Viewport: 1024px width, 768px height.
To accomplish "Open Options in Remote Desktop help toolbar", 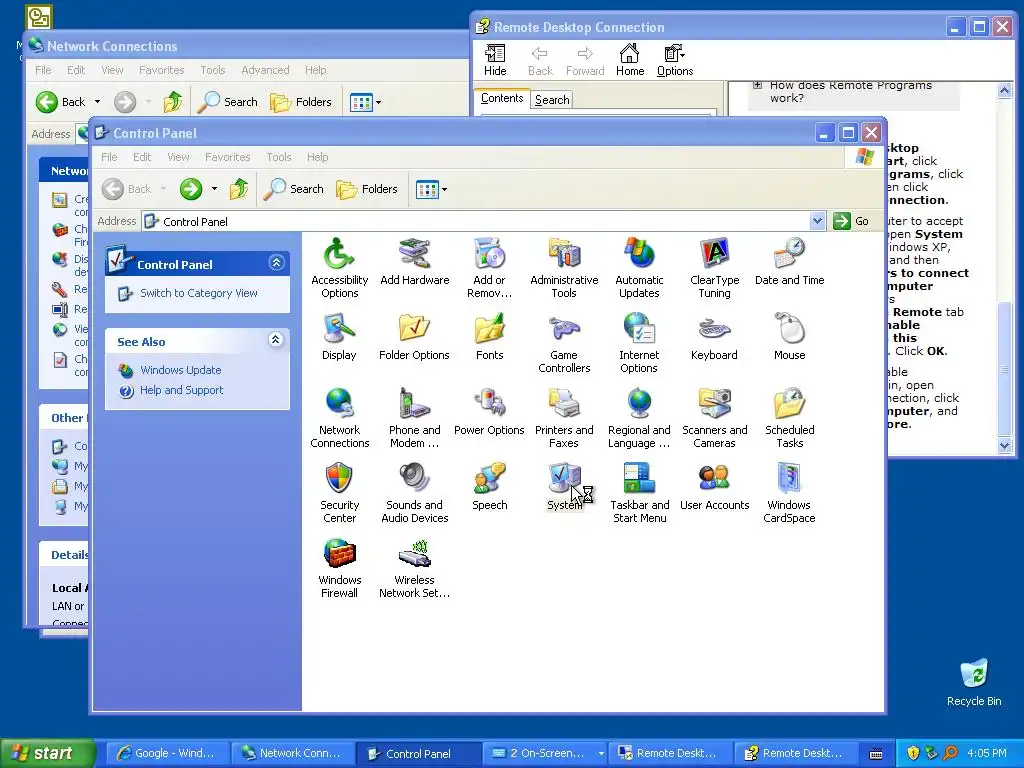I will (x=675, y=60).
